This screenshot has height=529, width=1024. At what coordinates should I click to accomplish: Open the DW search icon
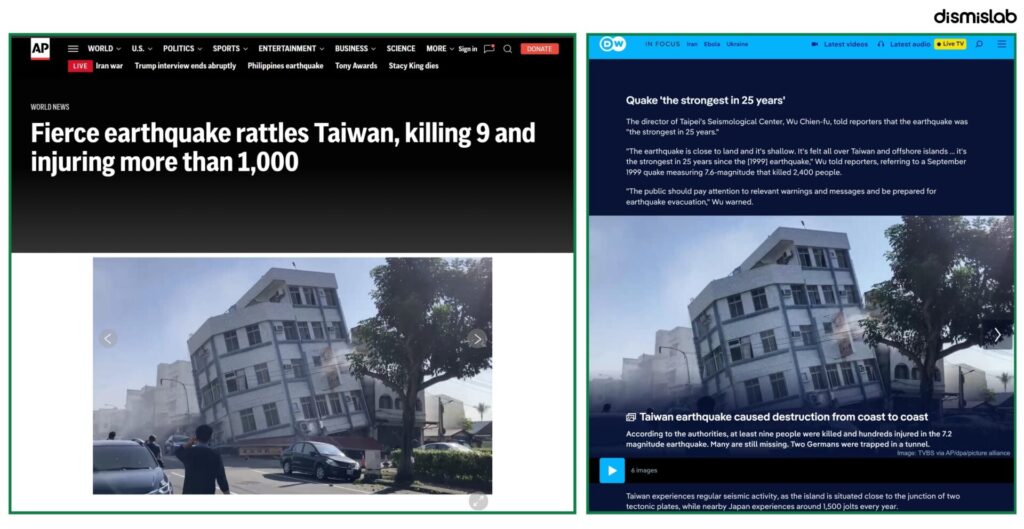click(979, 44)
